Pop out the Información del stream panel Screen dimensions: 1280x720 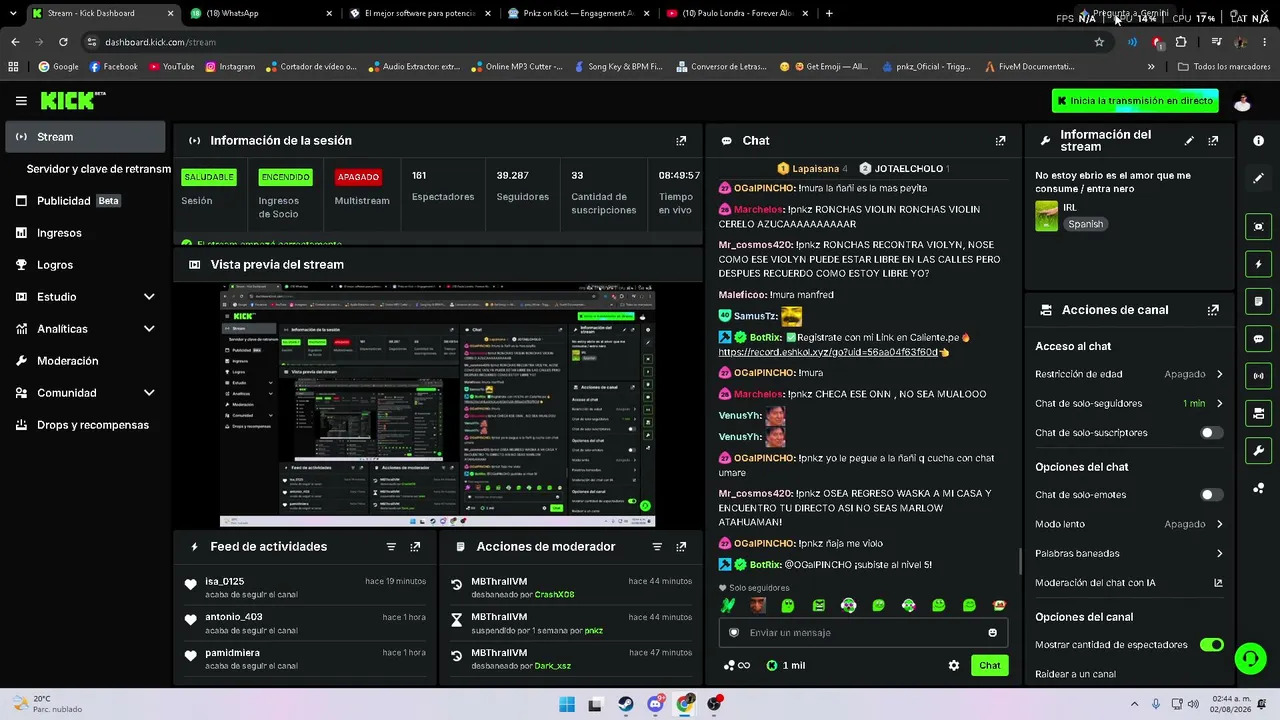coord(1213,141)
